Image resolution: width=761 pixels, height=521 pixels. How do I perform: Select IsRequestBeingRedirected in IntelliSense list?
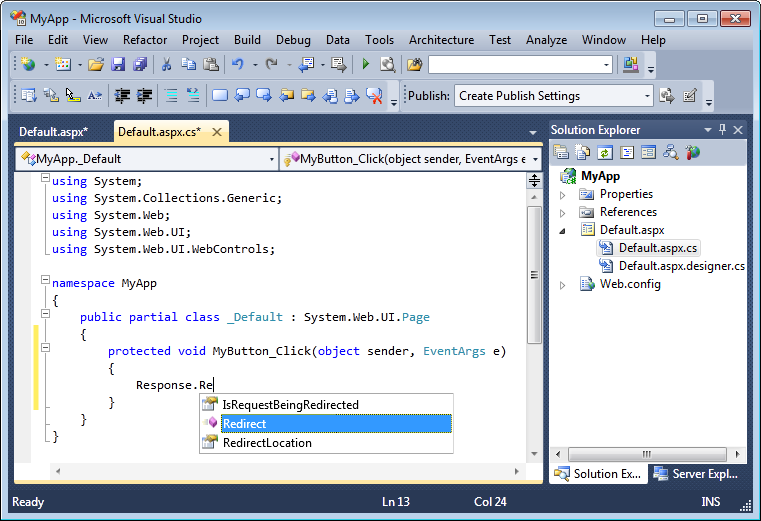click(x=326, y=404)
